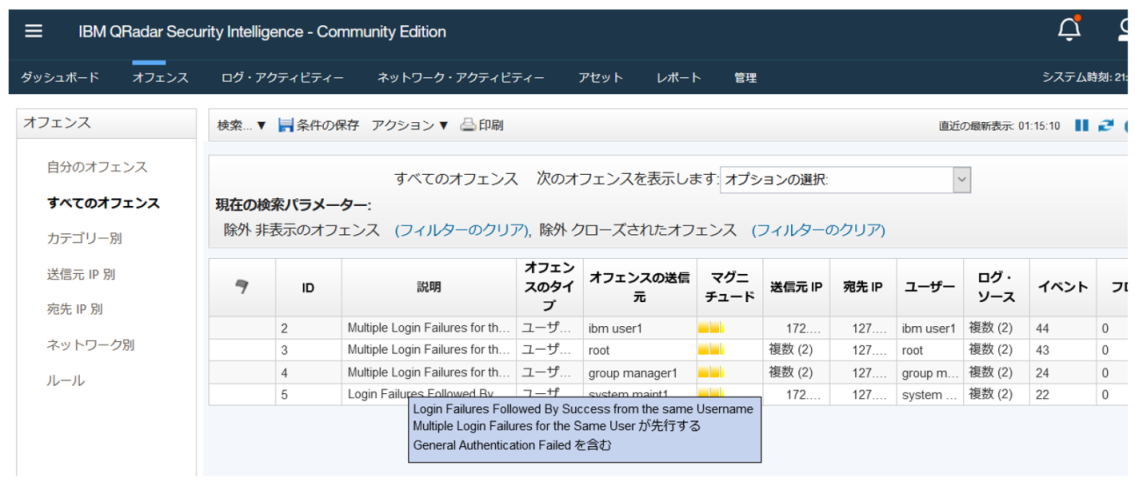Click the blue refresh arrows icon
This screenshot has width=1135, height=482.
(x=1105, y=125)
